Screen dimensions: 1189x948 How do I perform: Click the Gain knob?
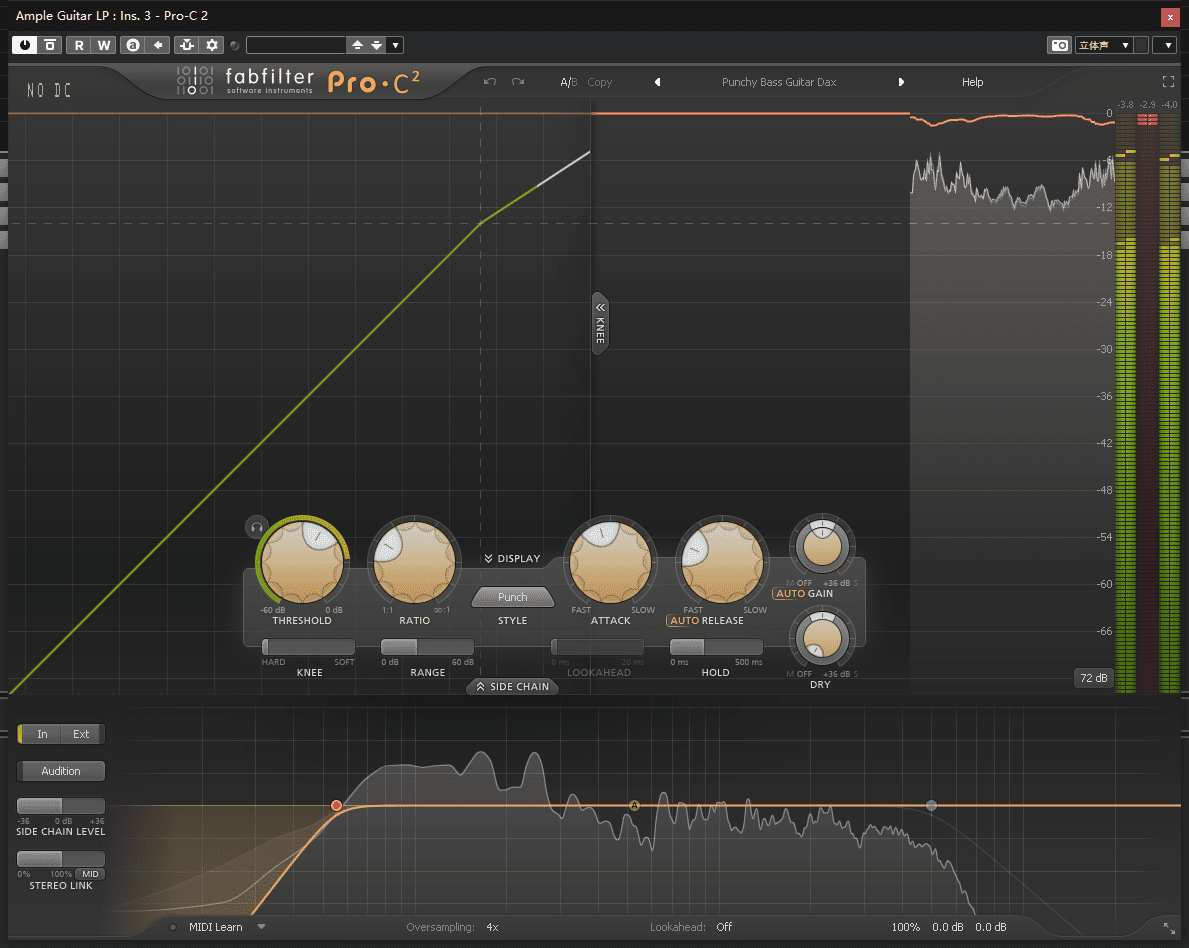[822, 546]
